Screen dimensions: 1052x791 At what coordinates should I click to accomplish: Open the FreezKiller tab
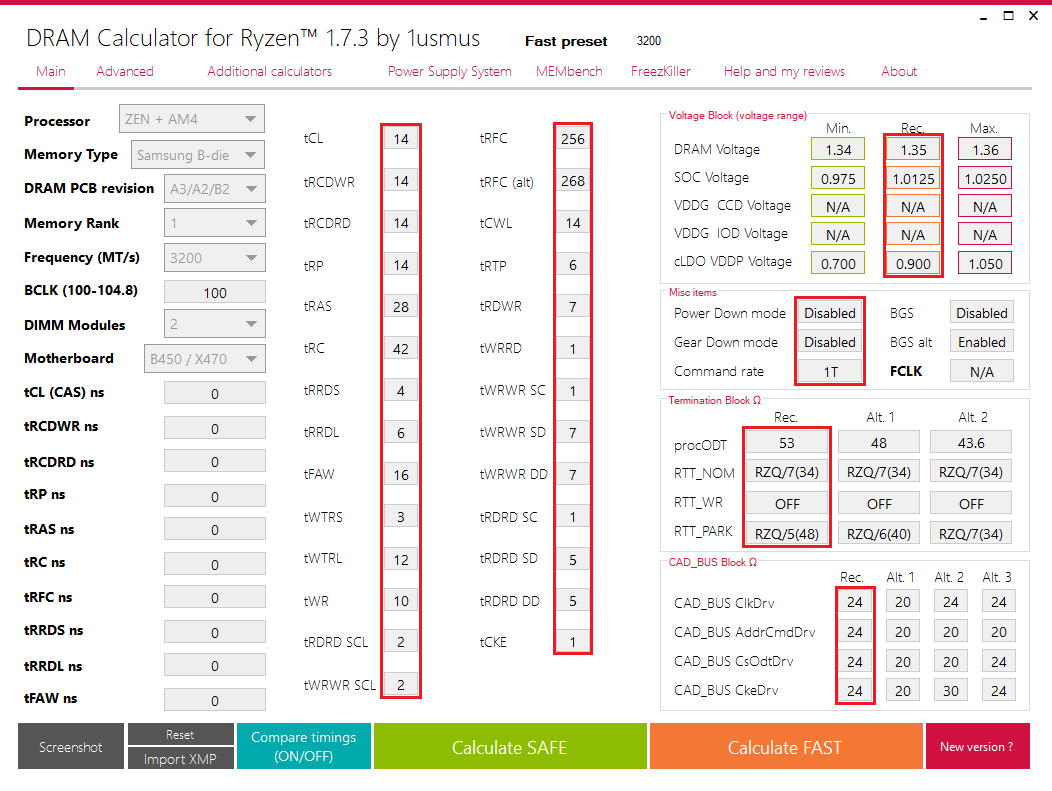660,71
